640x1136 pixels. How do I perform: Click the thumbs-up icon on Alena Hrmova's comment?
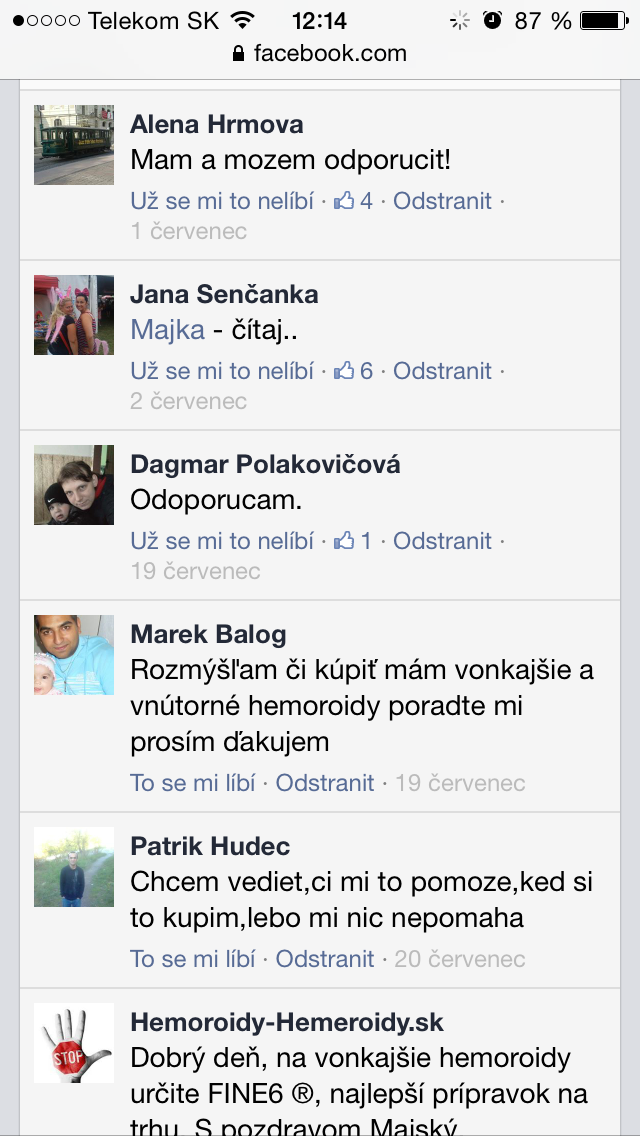(344, 201)
